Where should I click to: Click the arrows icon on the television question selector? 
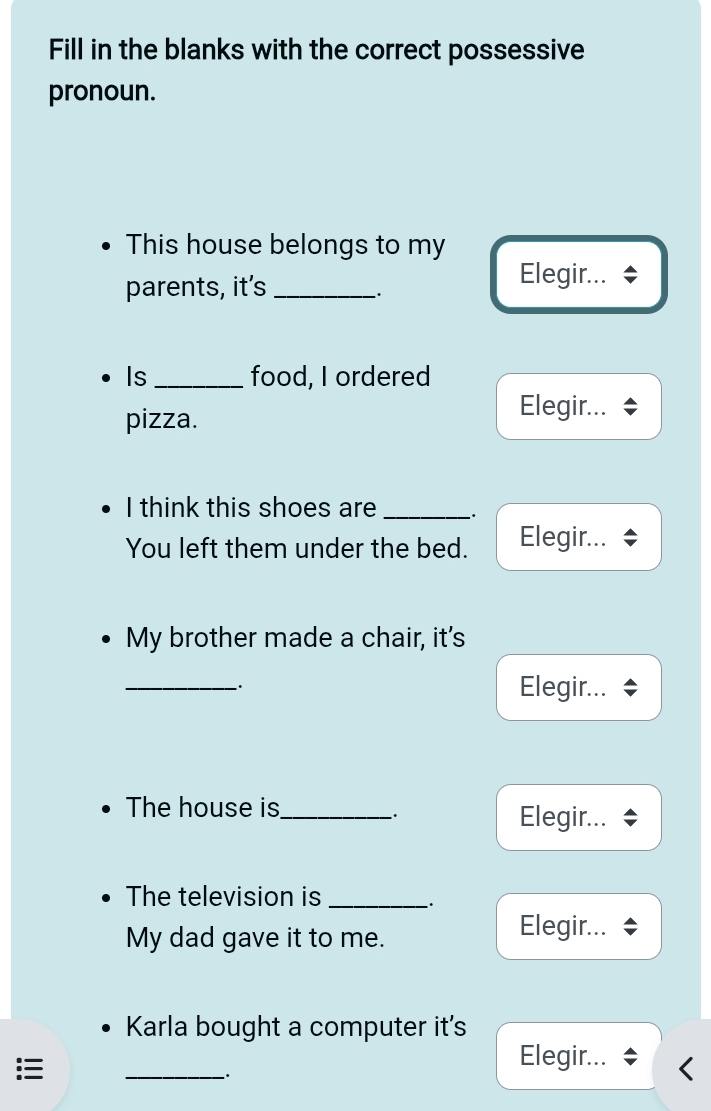tap(631, 926)
